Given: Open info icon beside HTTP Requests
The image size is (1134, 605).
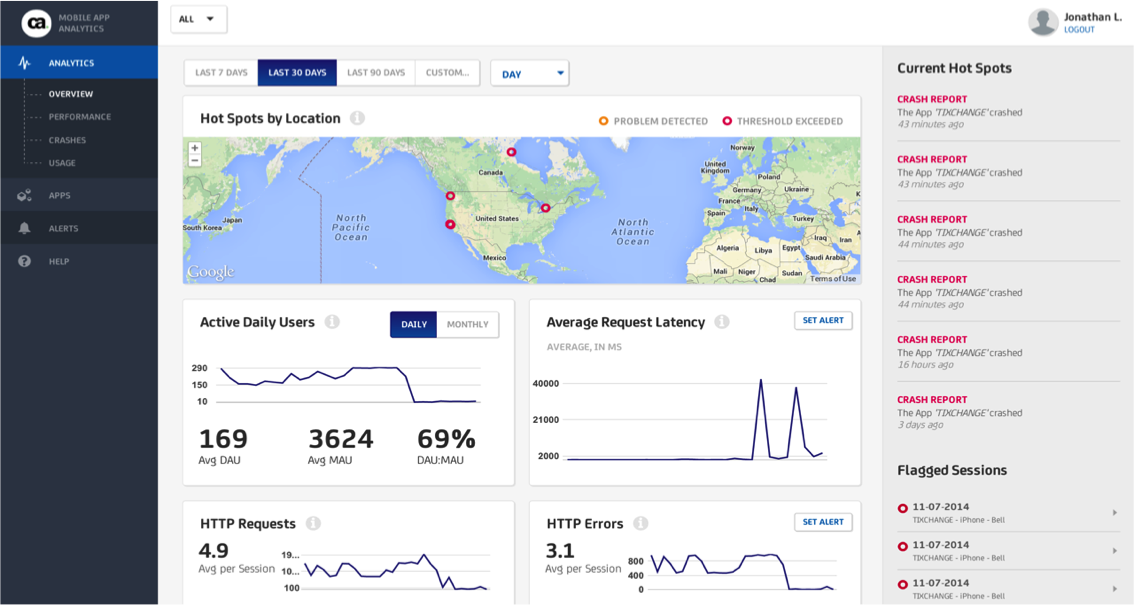Looking at the screenshot, I should (313, 523).
